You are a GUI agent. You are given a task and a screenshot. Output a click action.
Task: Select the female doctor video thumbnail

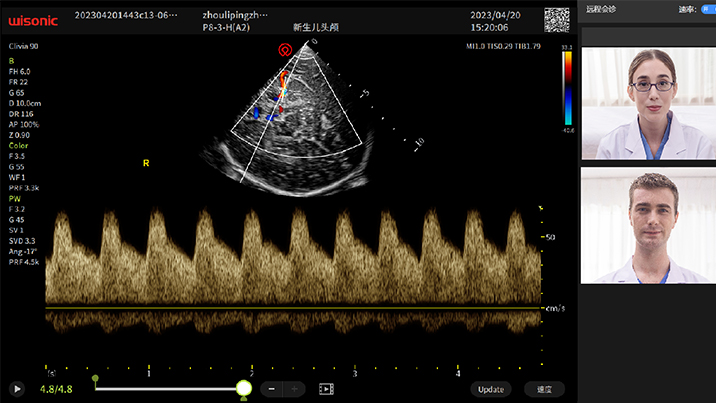click(x=648, y=103)
